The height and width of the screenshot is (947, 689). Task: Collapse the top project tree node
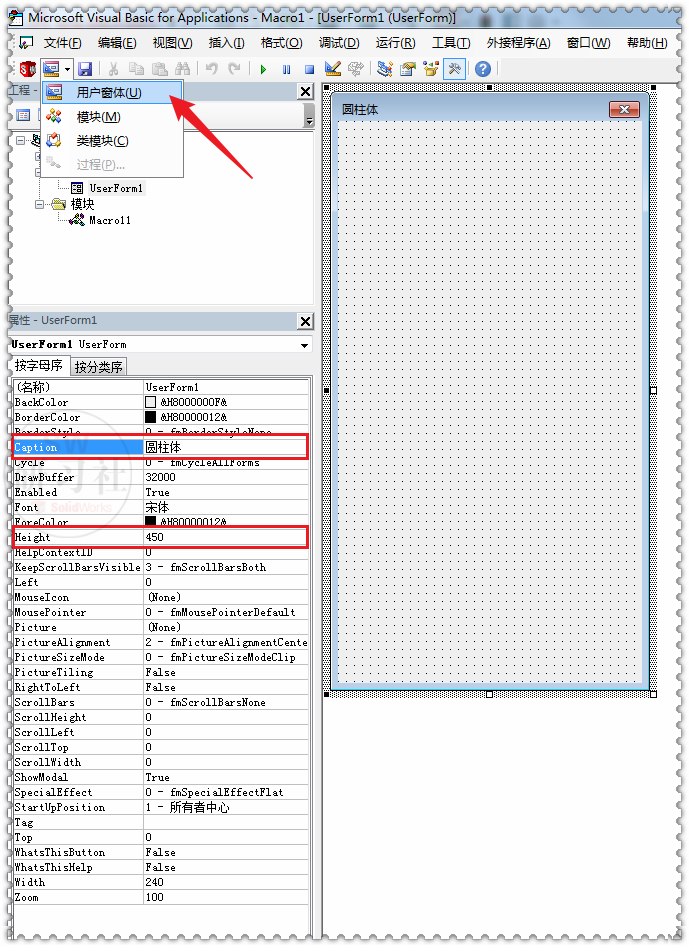[20, 140]
